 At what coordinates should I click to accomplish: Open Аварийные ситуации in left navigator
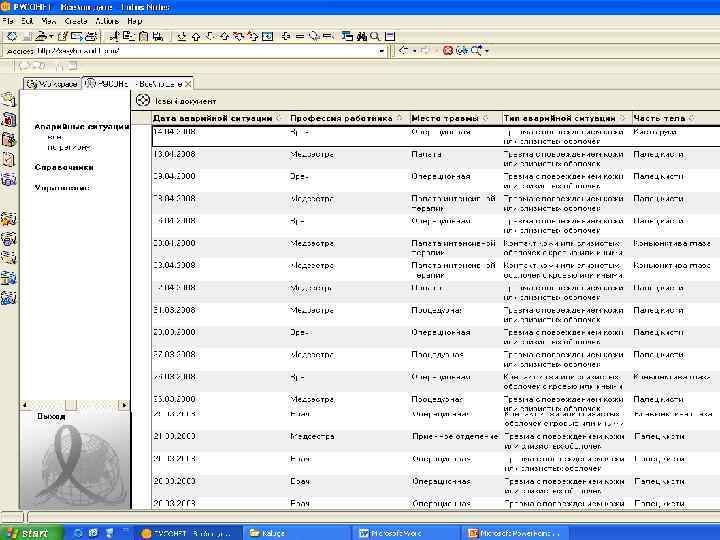(x=81, y=126)
